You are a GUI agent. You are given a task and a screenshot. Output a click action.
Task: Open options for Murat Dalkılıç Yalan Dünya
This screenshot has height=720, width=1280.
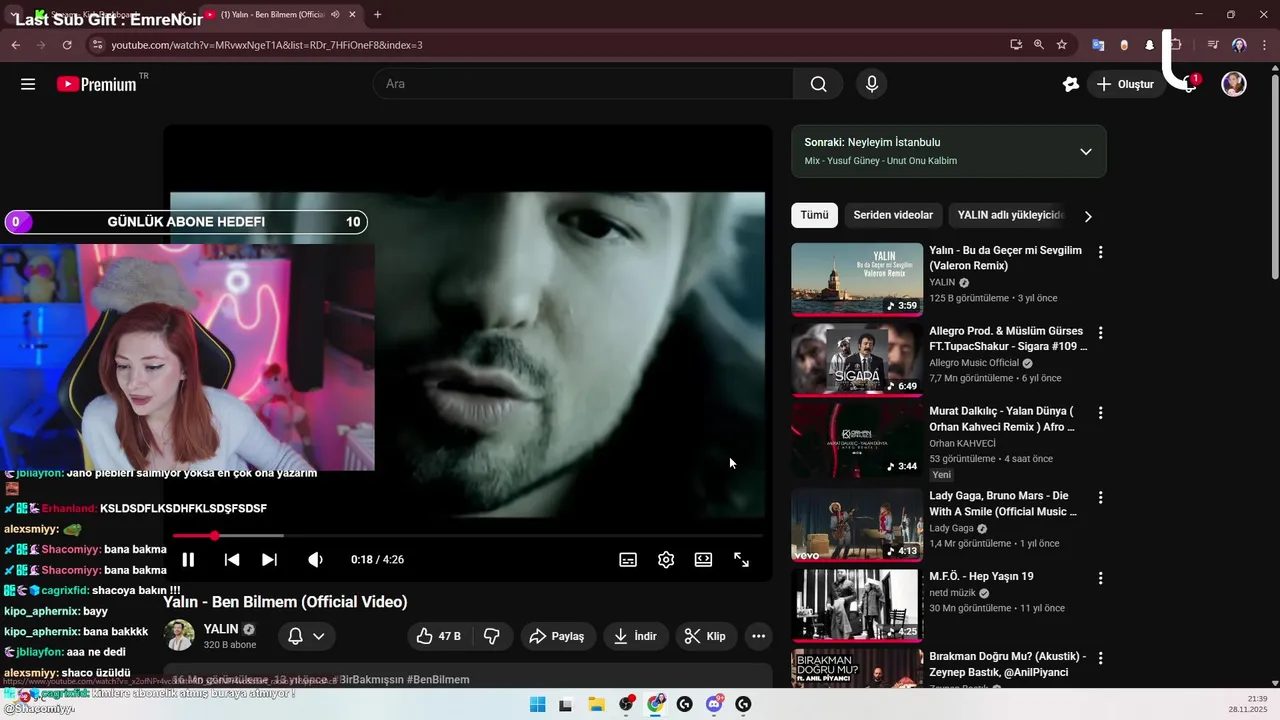1100,413
